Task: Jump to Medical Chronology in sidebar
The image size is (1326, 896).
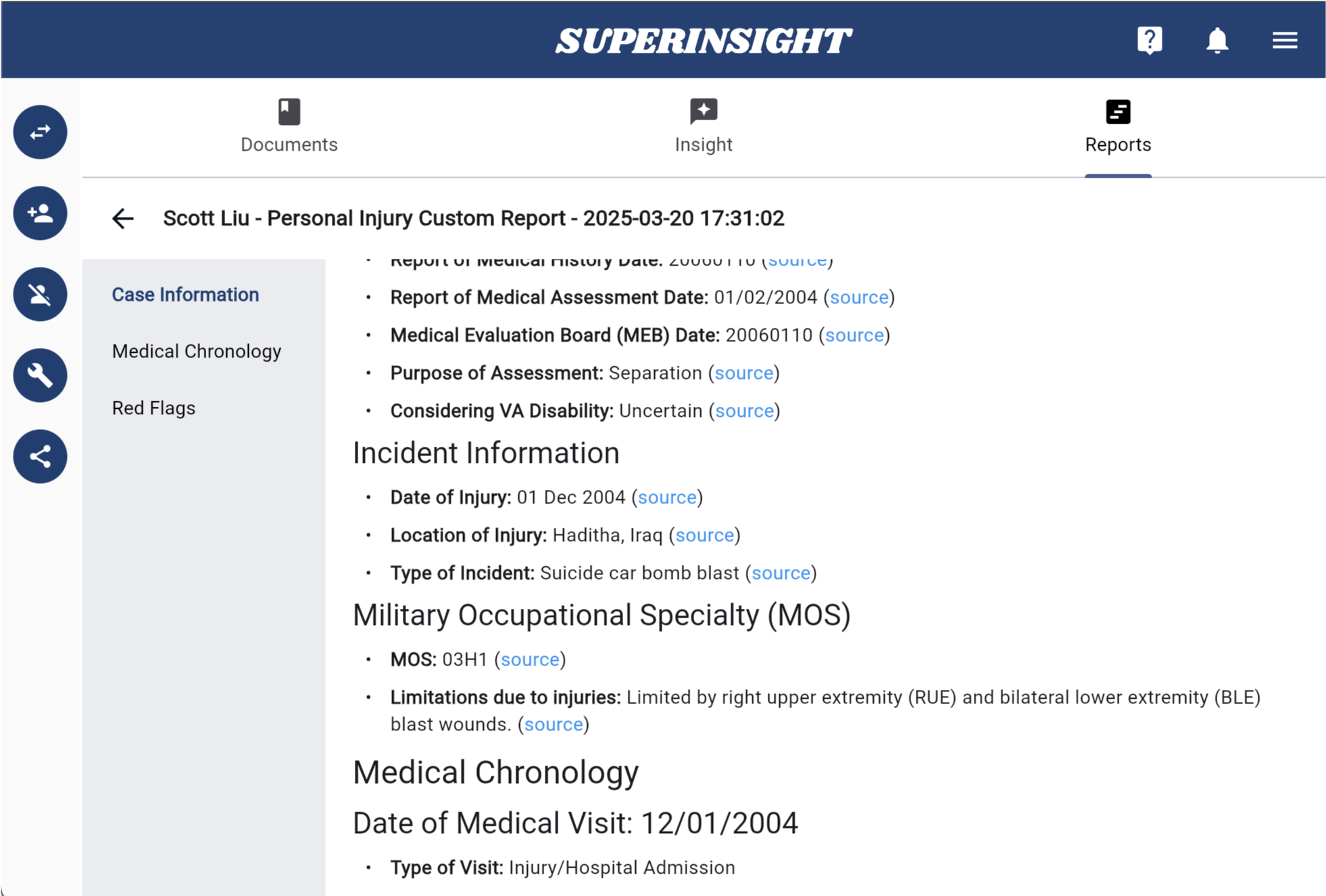Action: (x=197, y=351)
